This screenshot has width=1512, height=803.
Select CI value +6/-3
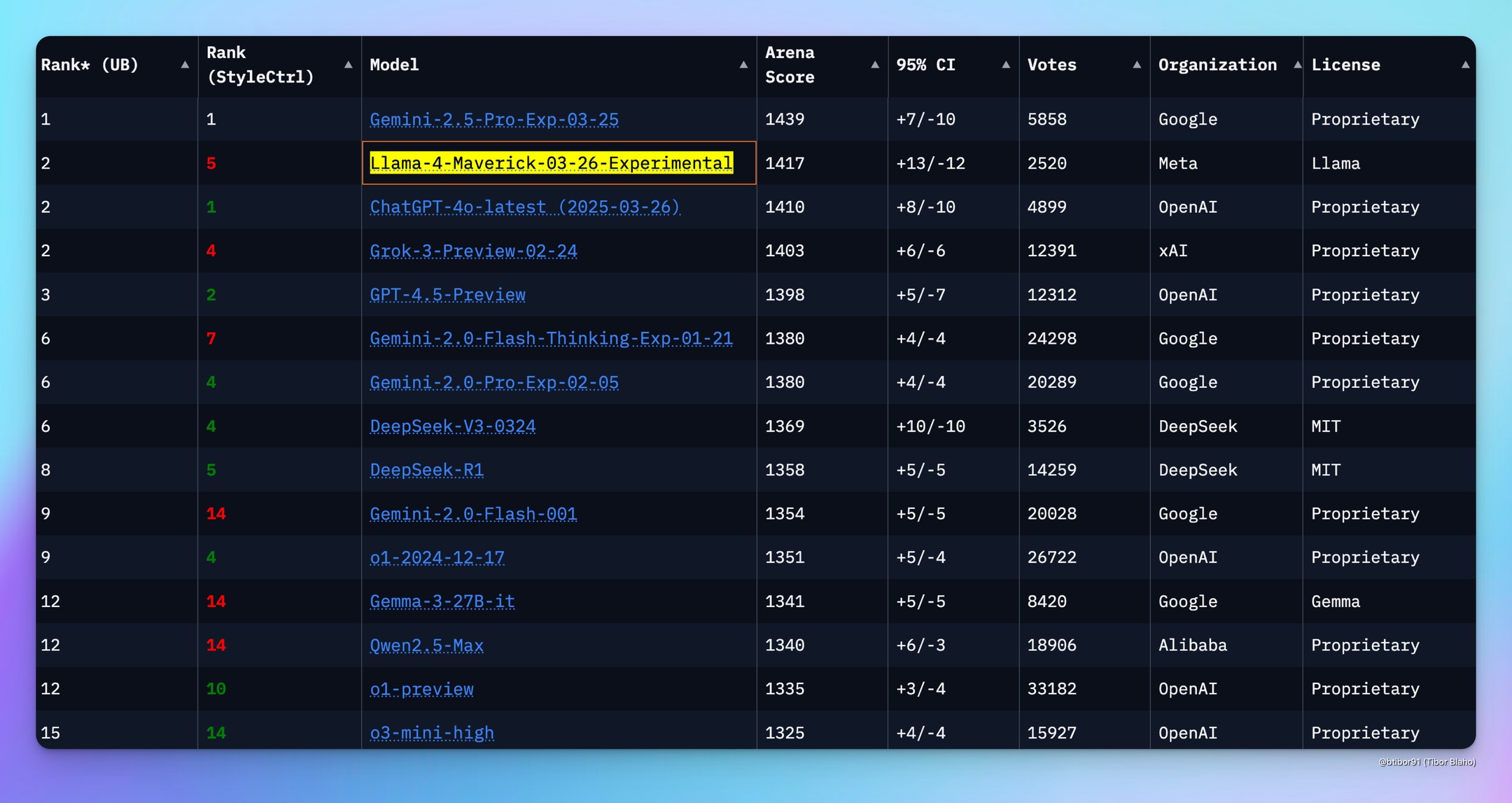(x=920, y=645)
